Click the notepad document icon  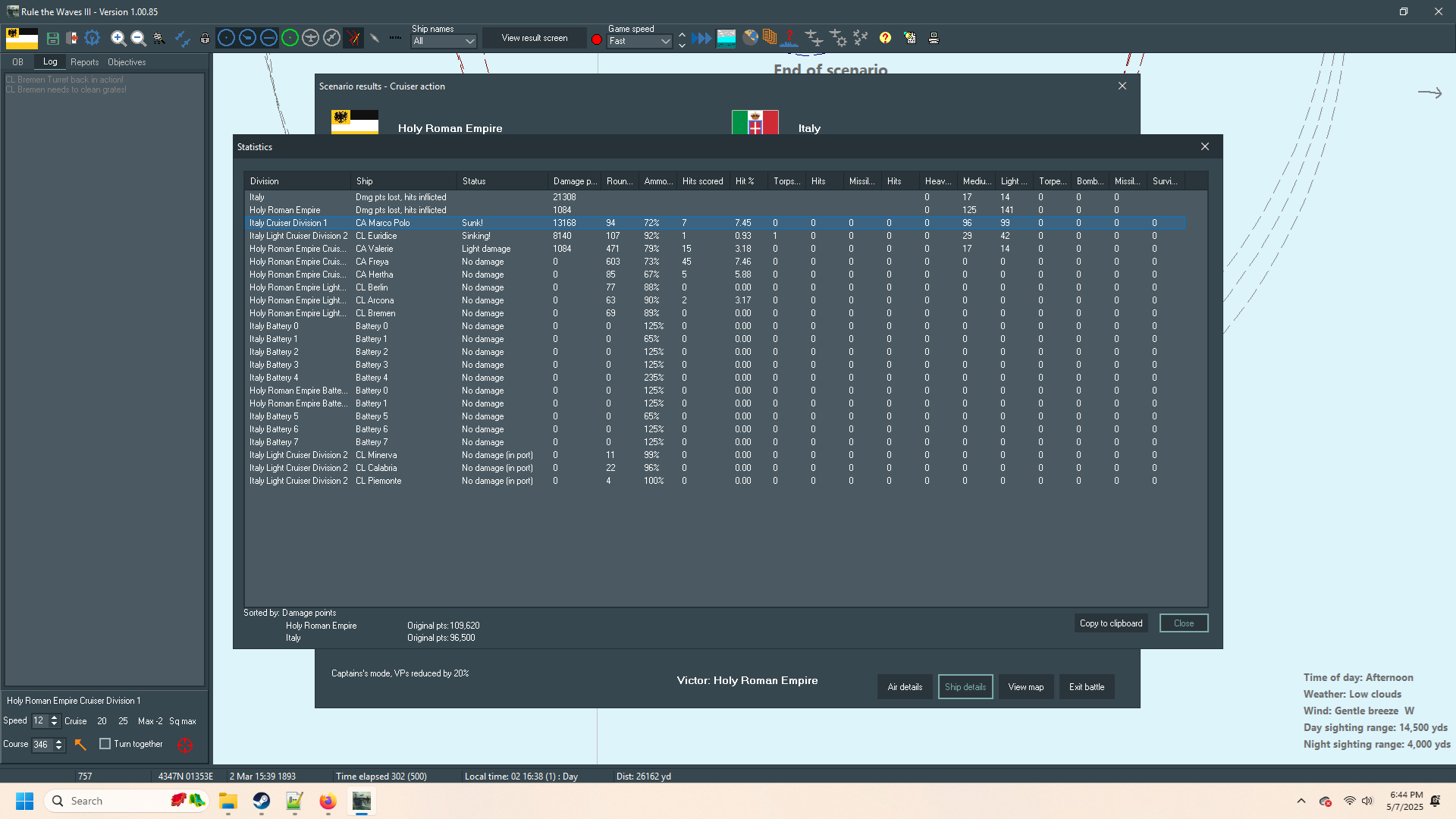pyautogui.click(x=910, y=38)
